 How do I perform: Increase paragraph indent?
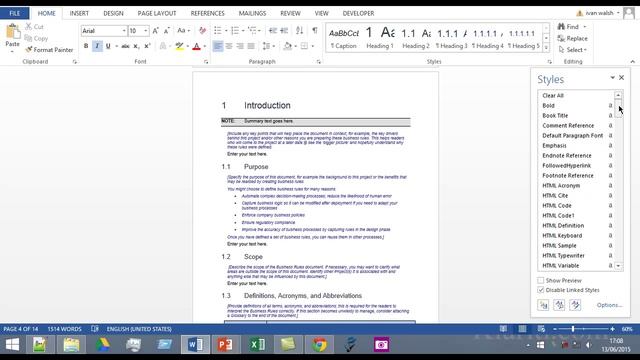point(284,31)
